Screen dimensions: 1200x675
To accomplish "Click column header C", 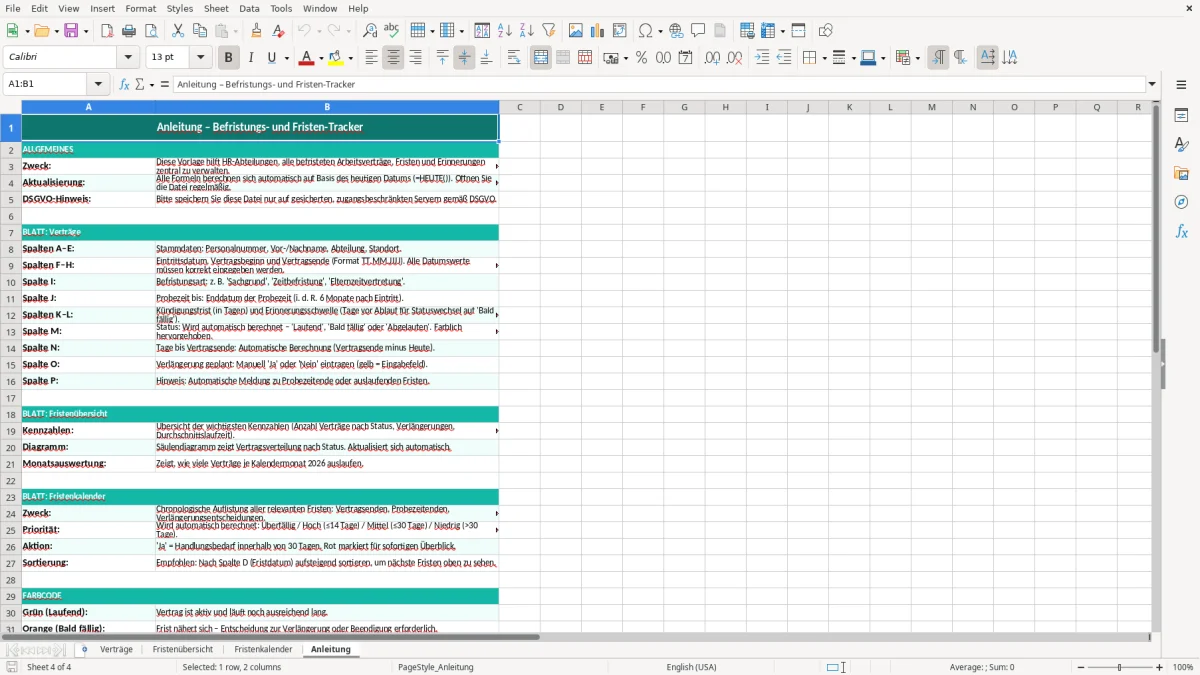I will point(520,107).
